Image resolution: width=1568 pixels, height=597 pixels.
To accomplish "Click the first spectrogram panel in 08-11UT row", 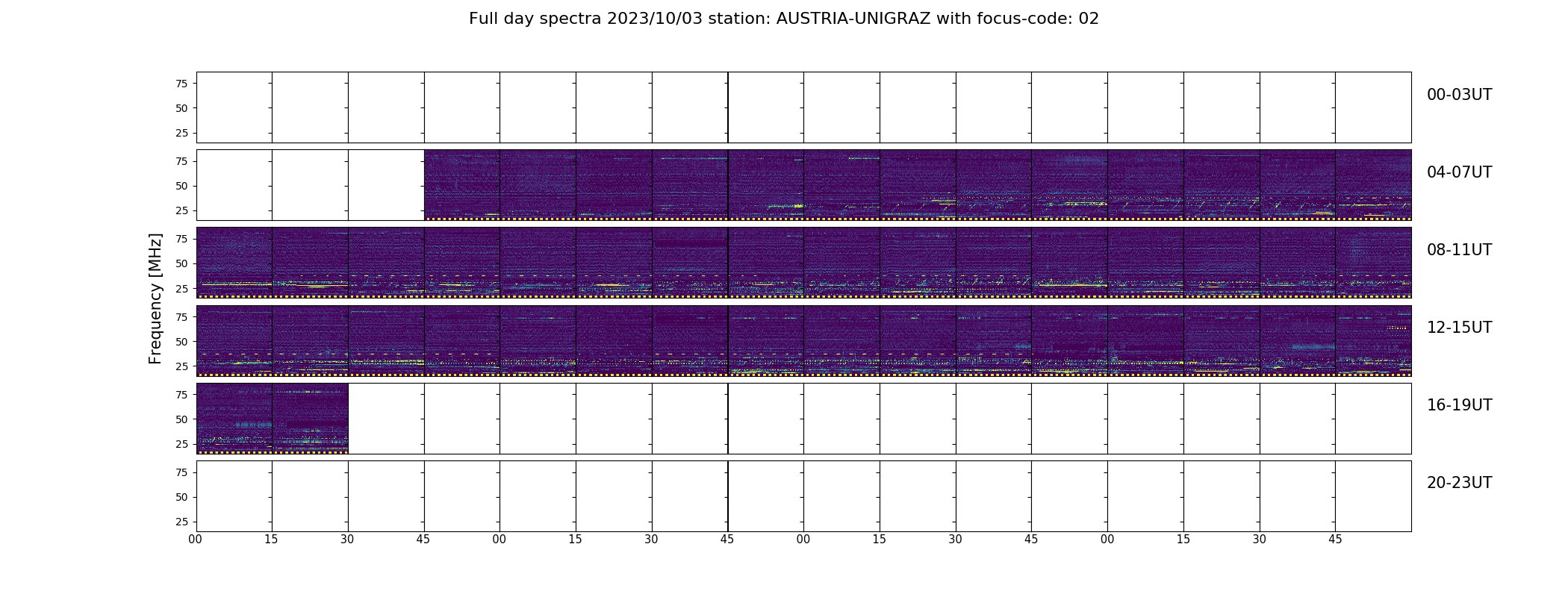I will click(x=234, y=263).
